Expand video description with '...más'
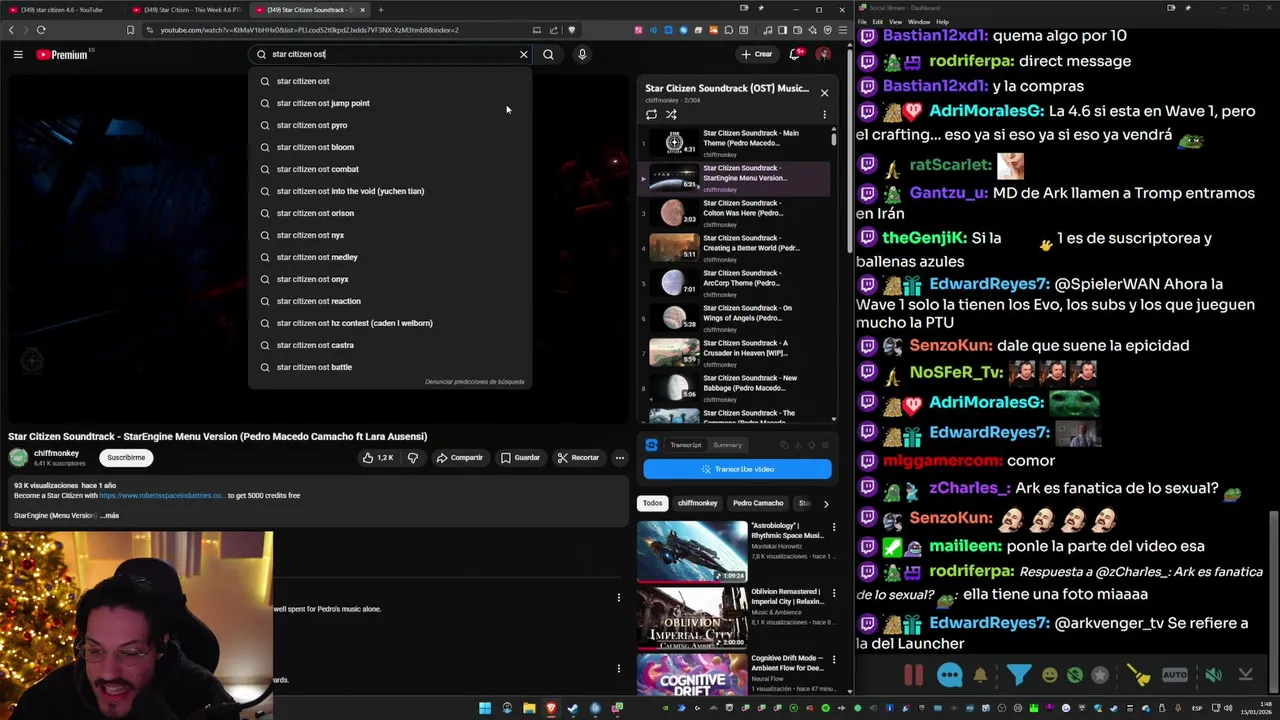Viewport: 1280px width, 720px height. (x=110, y=516)
